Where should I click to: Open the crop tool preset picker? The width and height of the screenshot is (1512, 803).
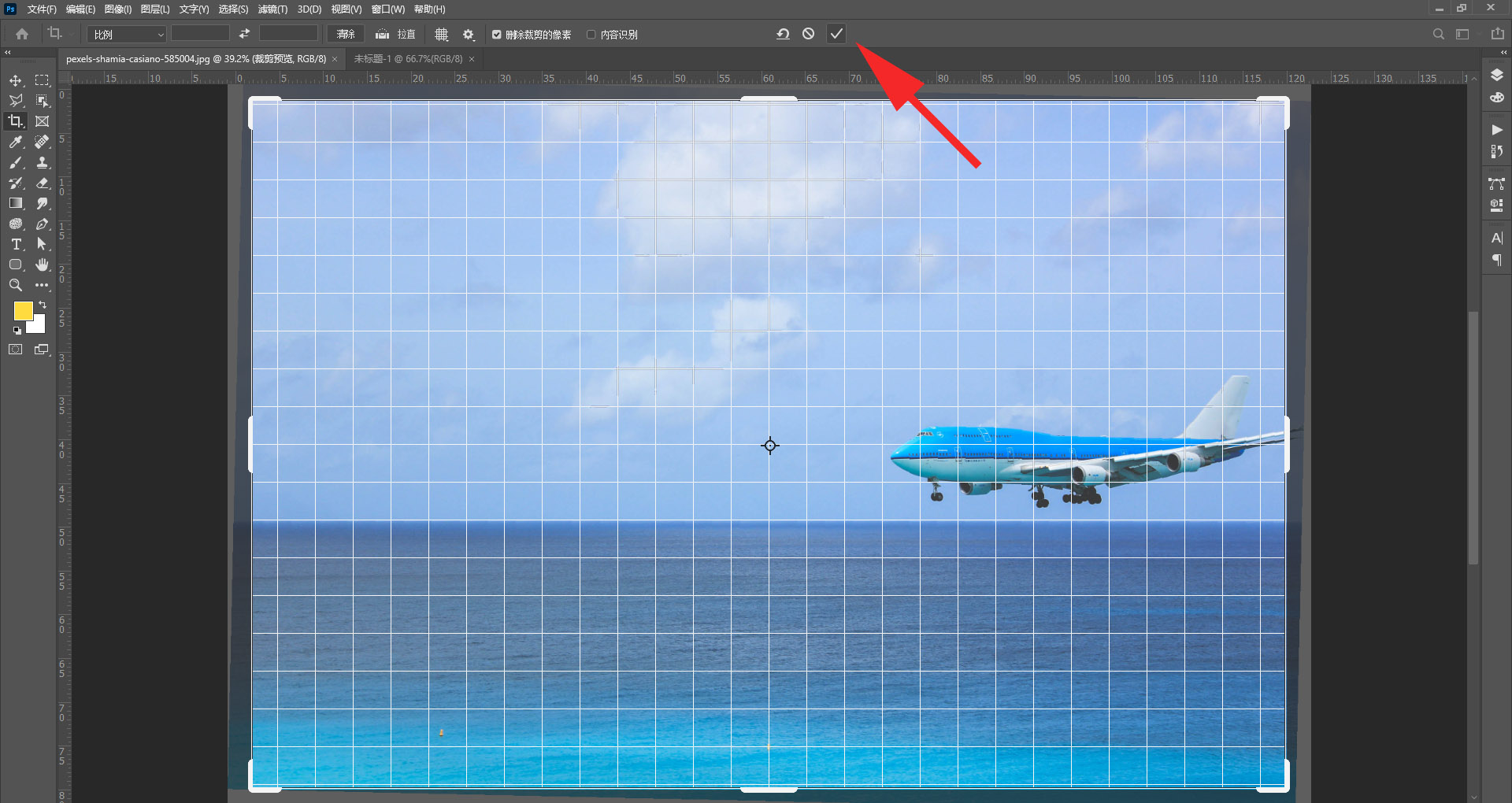tap(59, 34)
